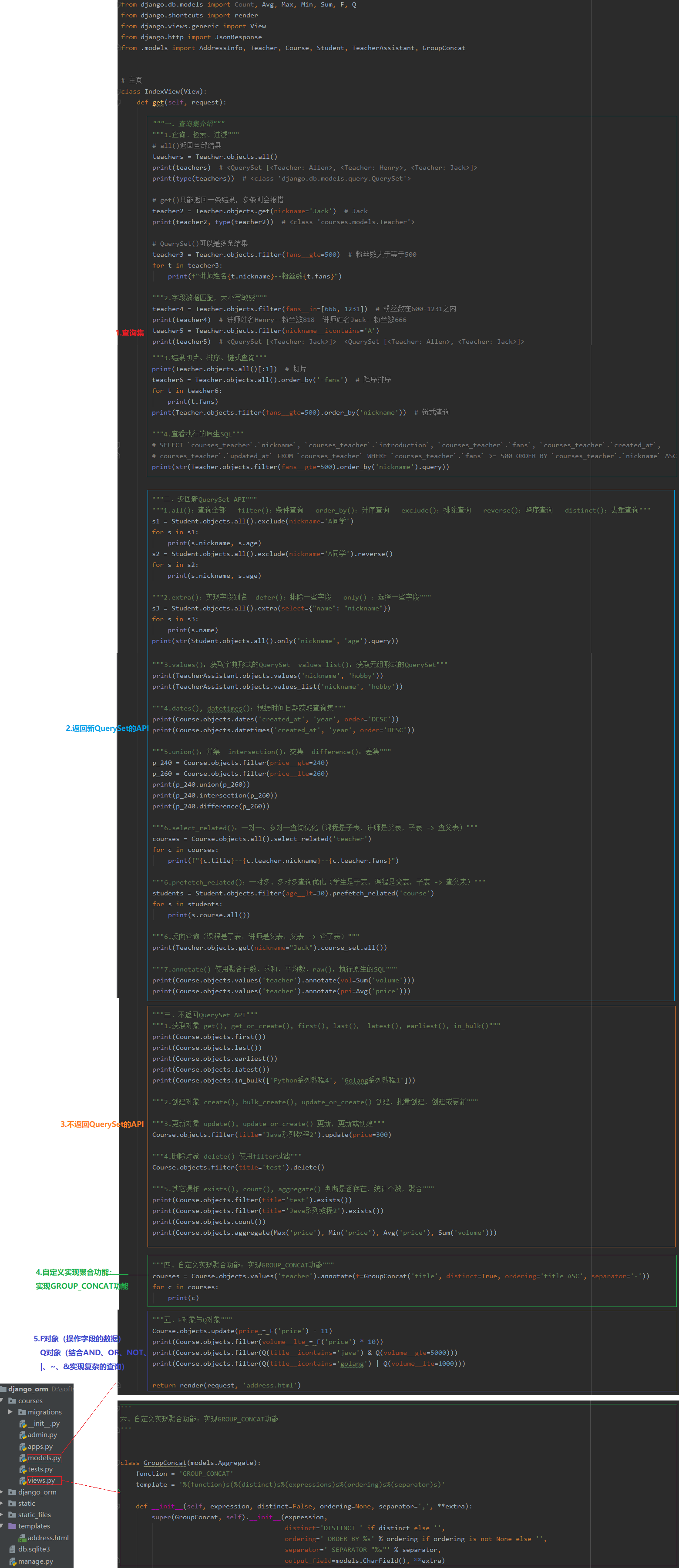Open models.py in the project tree
Viewport: 679px width, 1568px height.
coord(44,1458)
